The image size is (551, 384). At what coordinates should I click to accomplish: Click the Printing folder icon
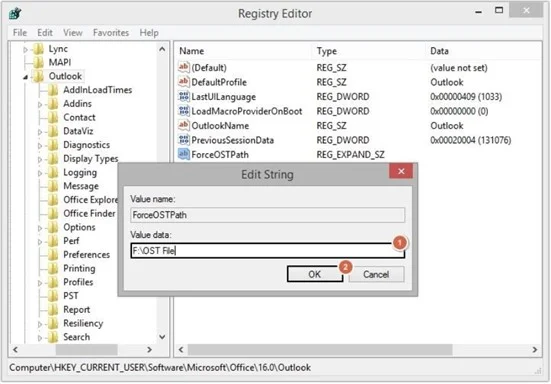(x=53, y=268)
